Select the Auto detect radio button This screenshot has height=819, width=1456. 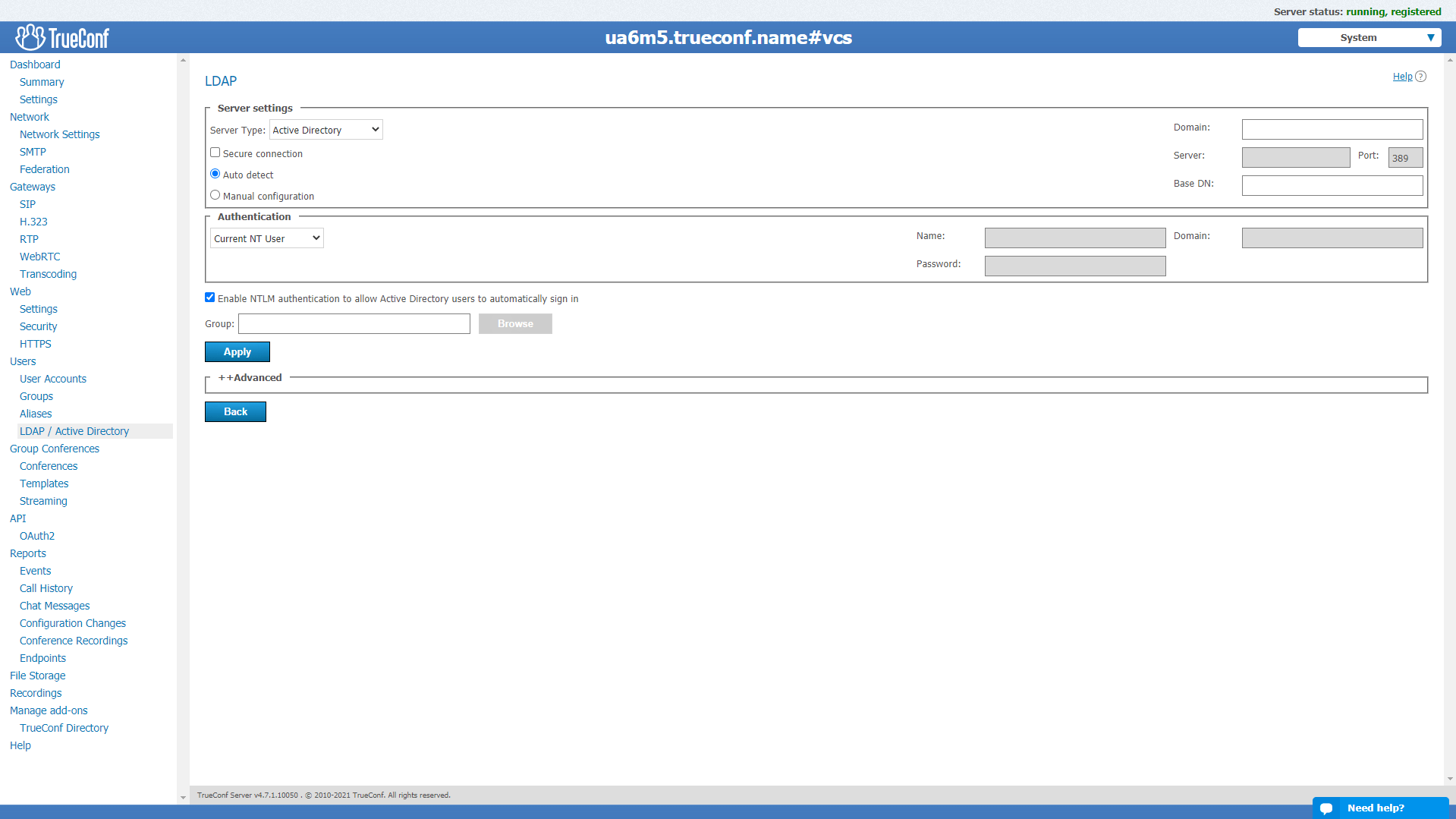tap(215, 174)
